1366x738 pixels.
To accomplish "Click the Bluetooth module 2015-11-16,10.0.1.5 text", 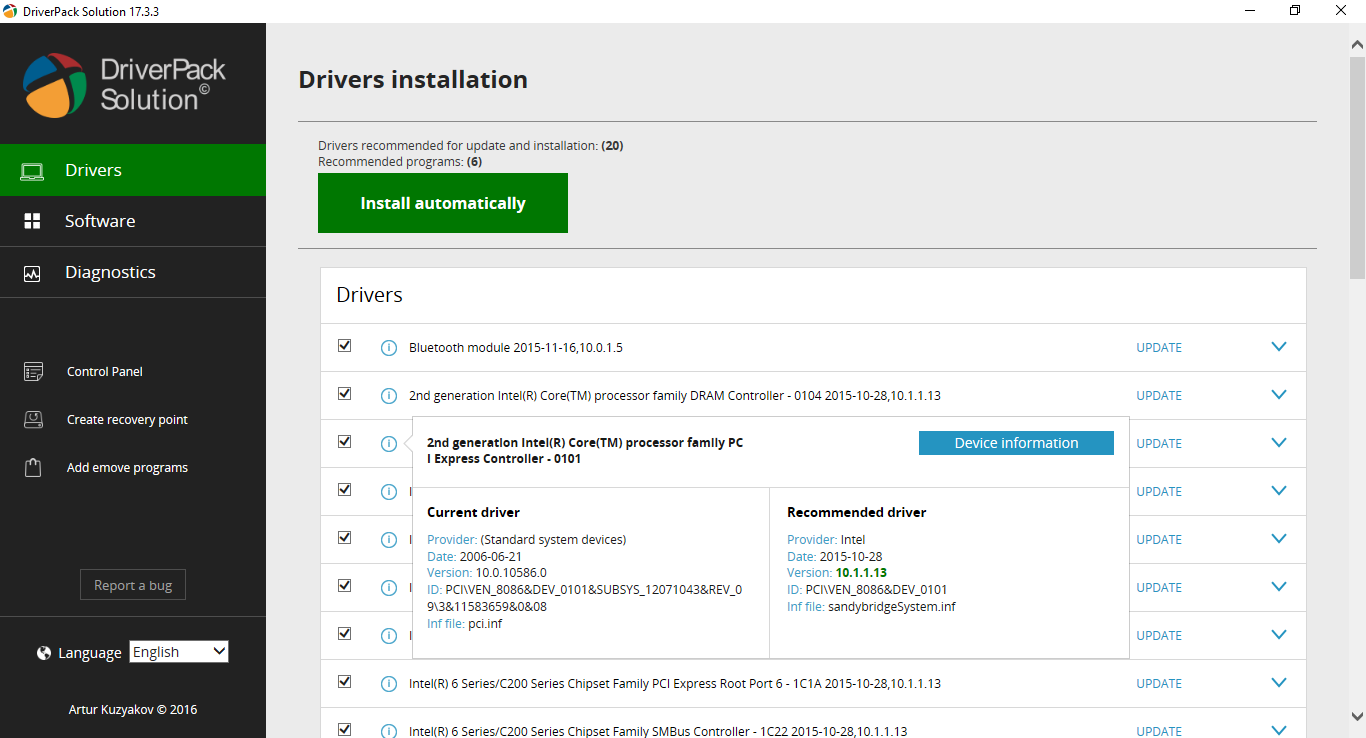I will [x=516, y=348].
